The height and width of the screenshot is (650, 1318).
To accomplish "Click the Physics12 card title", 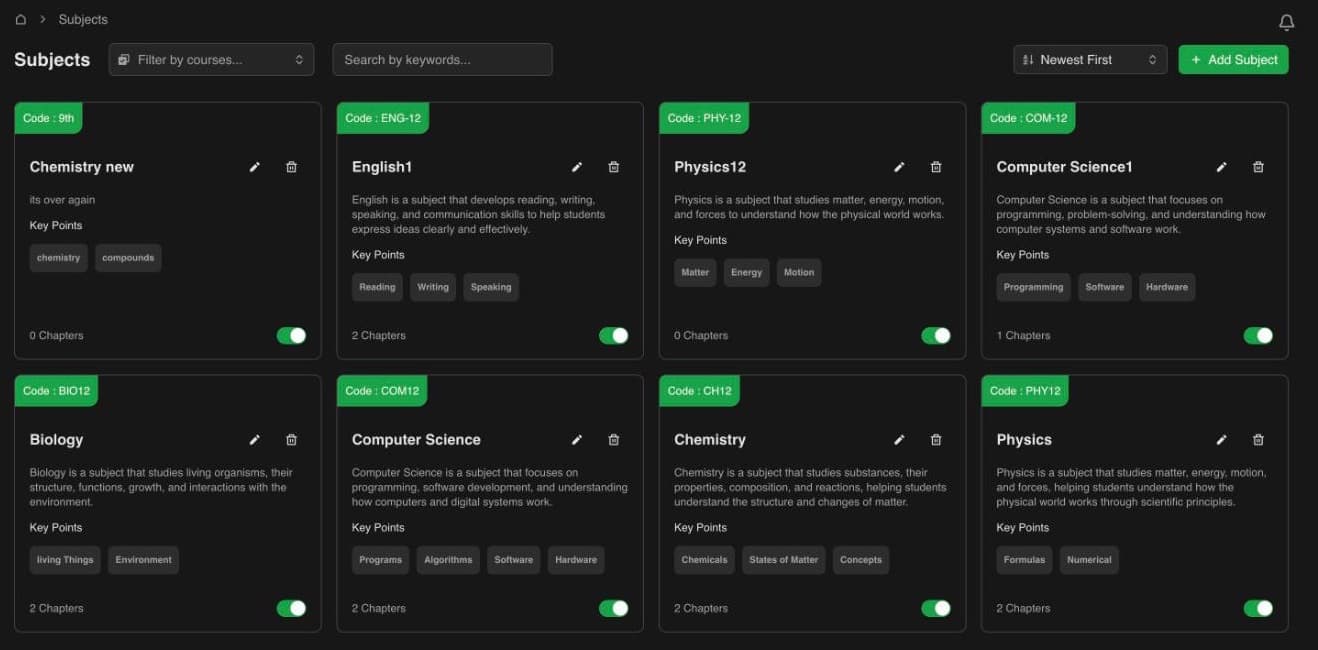I will click(710, 167).
